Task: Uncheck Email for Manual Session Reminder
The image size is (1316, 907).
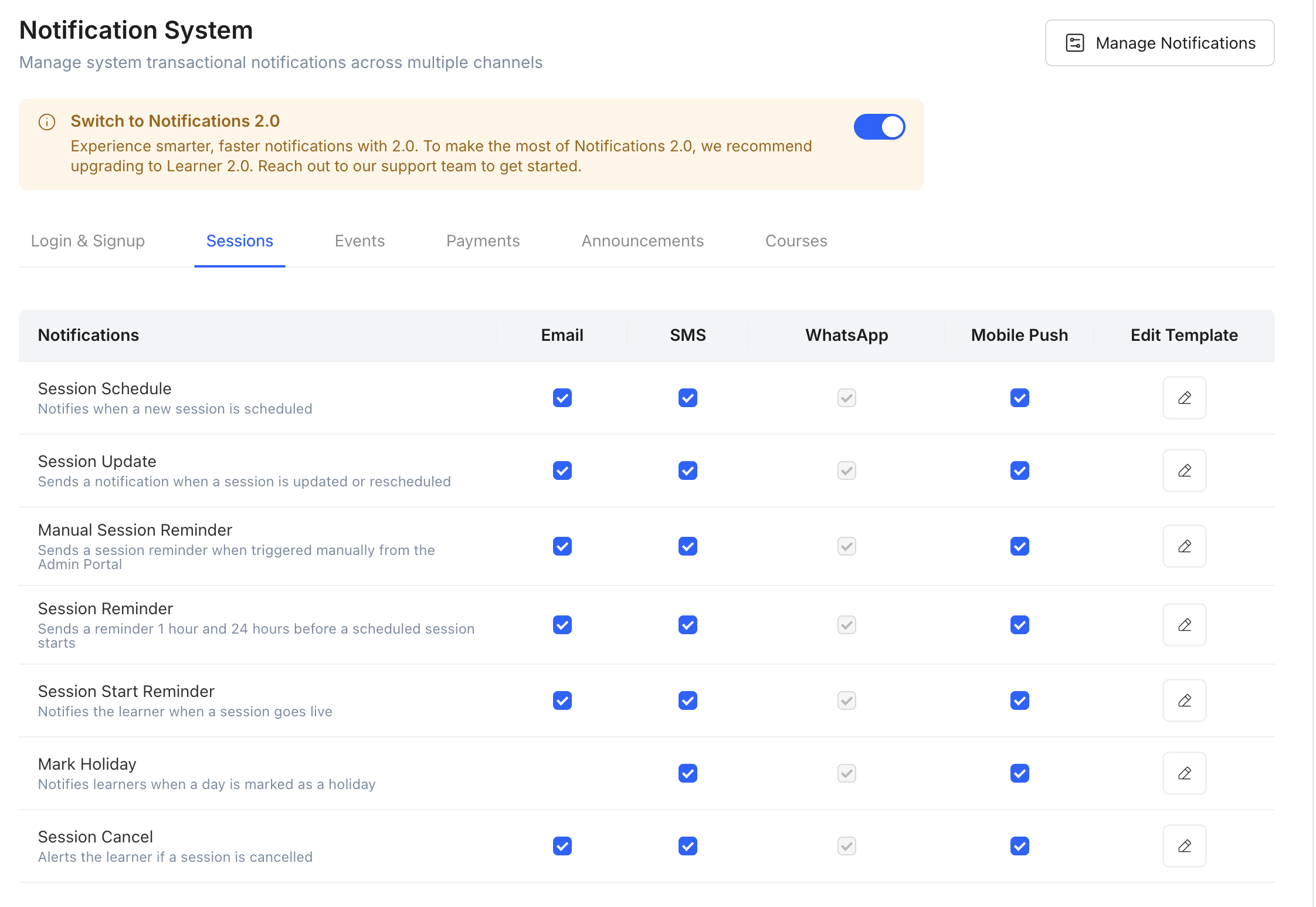Action: pos(562,546)
